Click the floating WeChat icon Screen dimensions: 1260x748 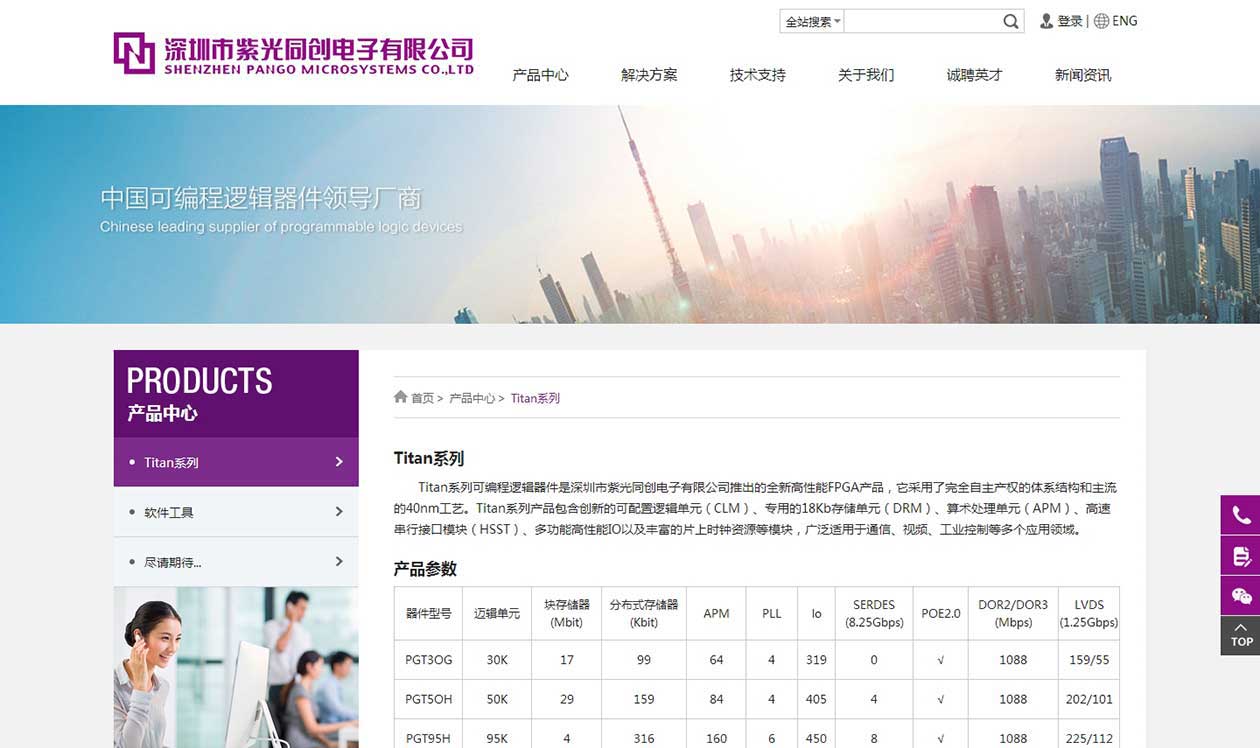coord(1241,596)
